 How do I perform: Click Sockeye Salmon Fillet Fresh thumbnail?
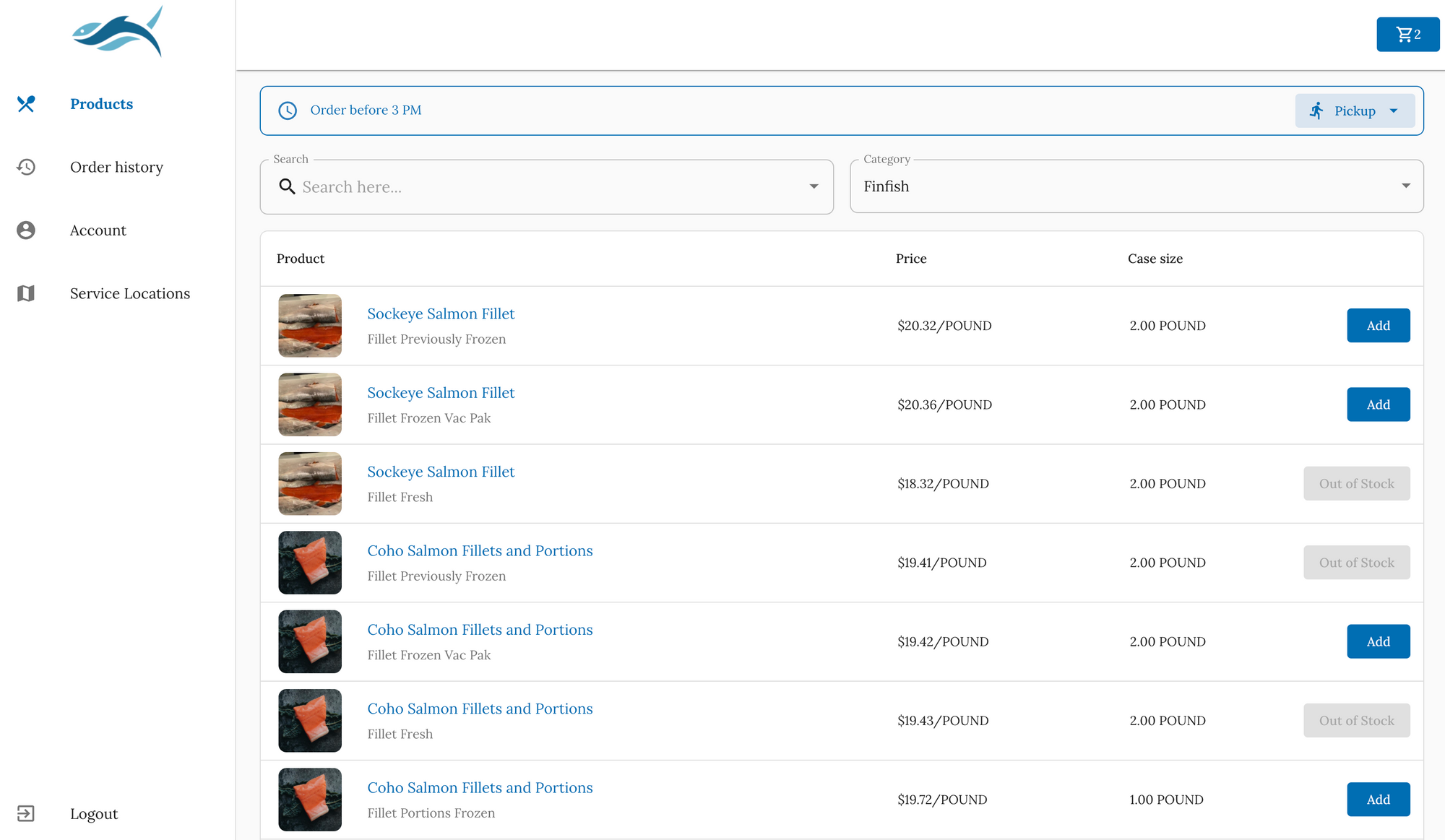coord(308,483)
